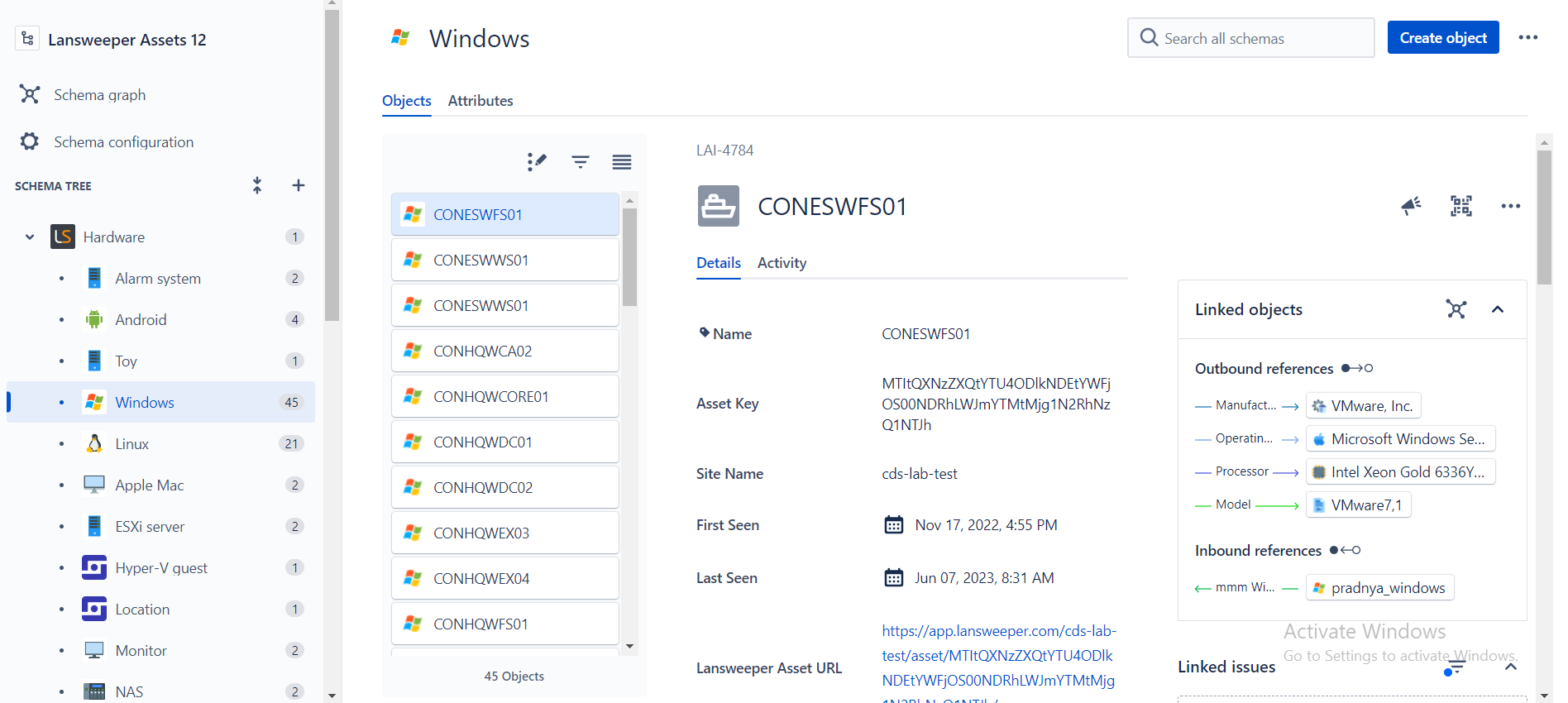Image resolution: width=1568 pixels, height=703 pixels.
Task: Open the object list filter
Action: tap(581, 161)
